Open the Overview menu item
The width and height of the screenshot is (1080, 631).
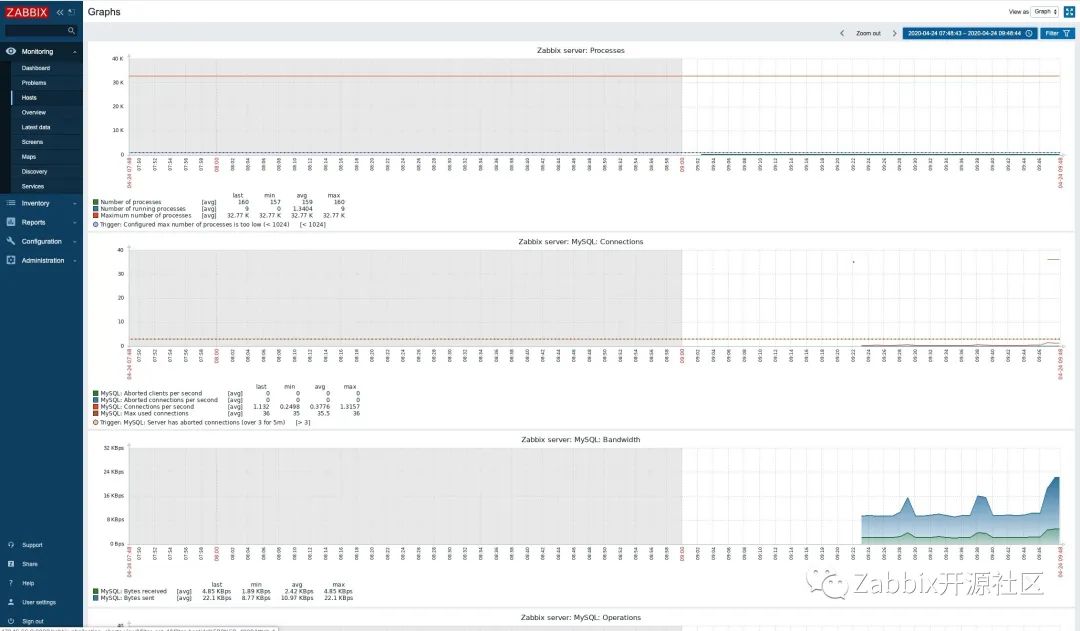[x=34, y=112]
